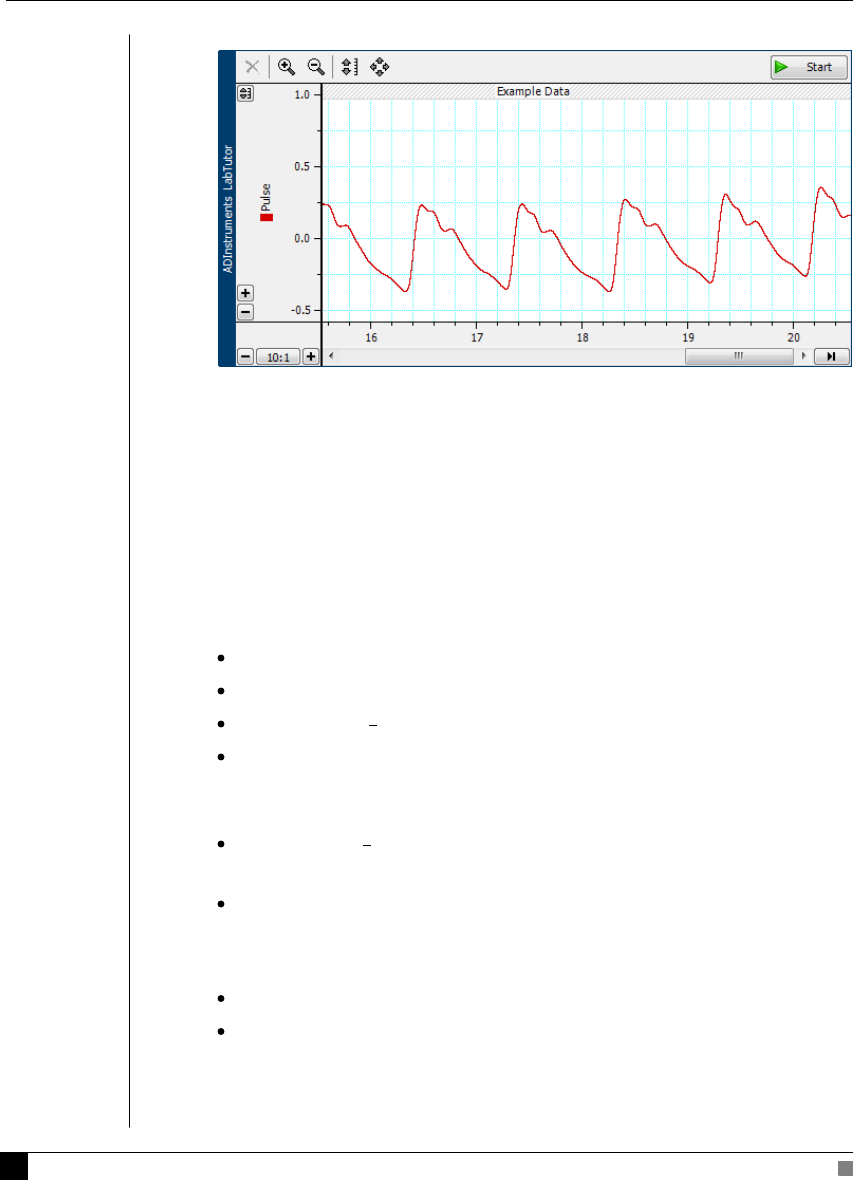
Task: Click the 1.0 Y-axis value
Action: tap(302, 95)
